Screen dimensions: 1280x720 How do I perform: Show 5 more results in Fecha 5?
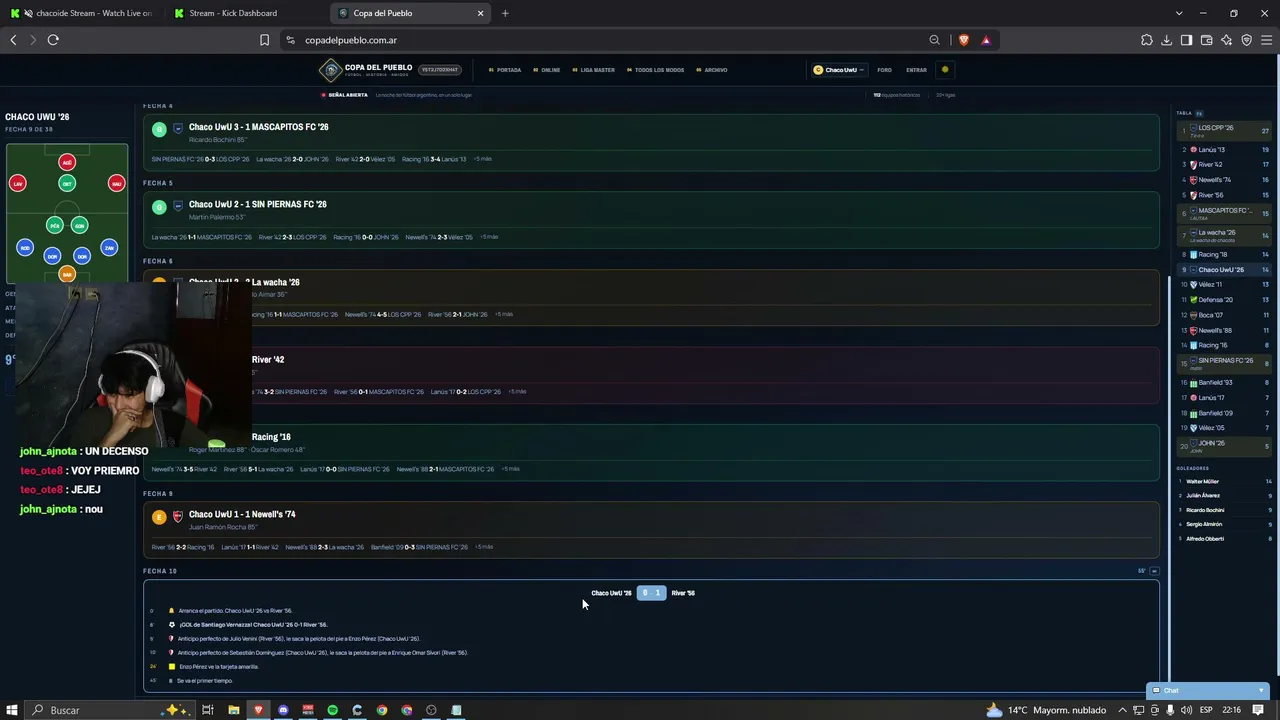(x=489, y=237)
